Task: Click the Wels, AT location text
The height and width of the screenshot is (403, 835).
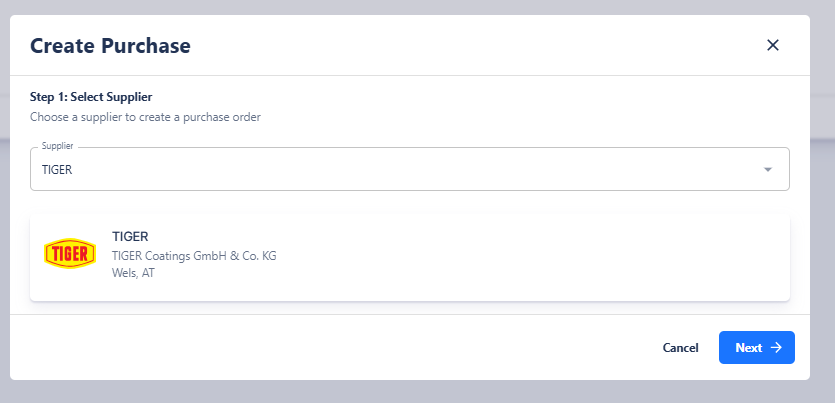Action: pos(133,273)
